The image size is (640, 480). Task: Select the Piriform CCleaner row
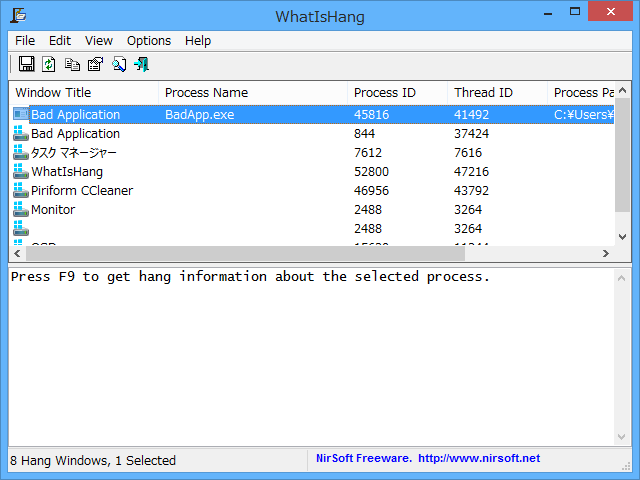tap(312, 191)
